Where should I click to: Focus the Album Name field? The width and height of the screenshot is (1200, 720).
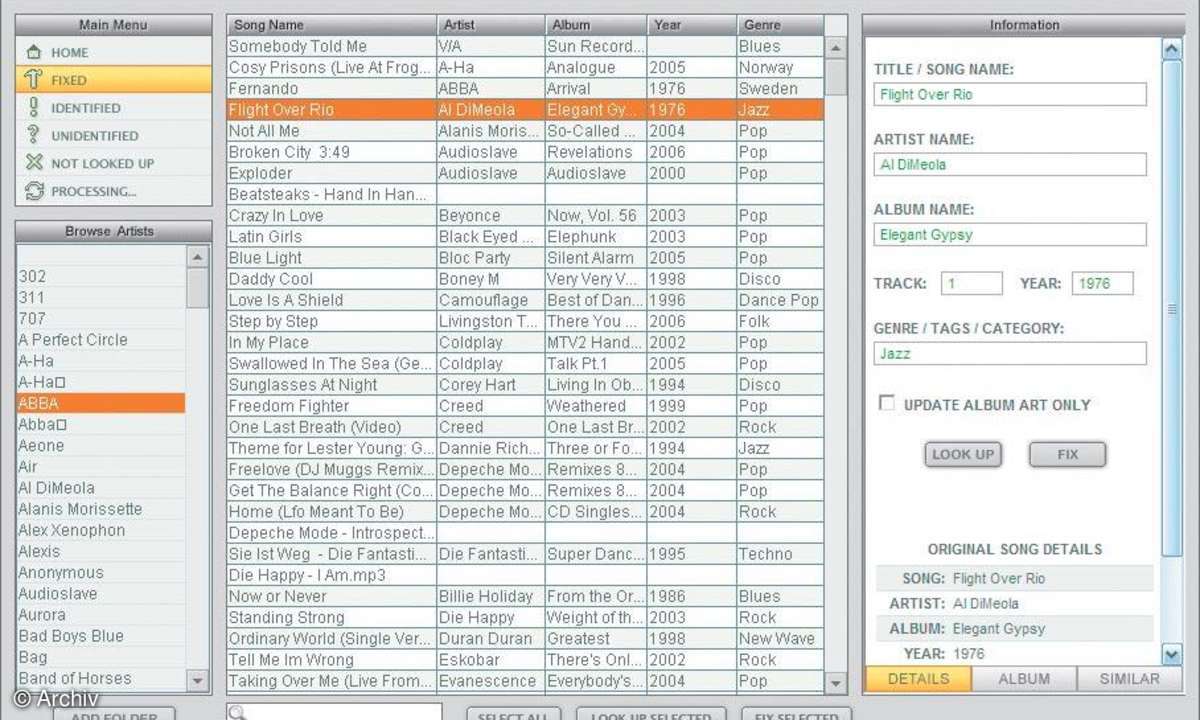pyautogui.click(x=1010, y=235)
